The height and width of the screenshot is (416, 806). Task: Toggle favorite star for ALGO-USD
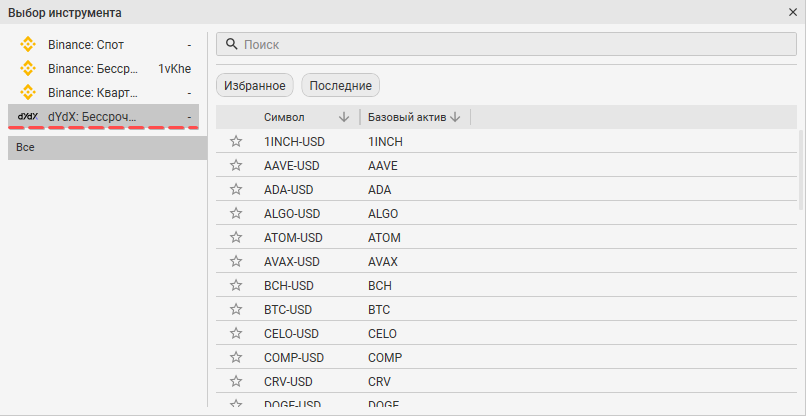pyautogui.click(x=236, y=213)
